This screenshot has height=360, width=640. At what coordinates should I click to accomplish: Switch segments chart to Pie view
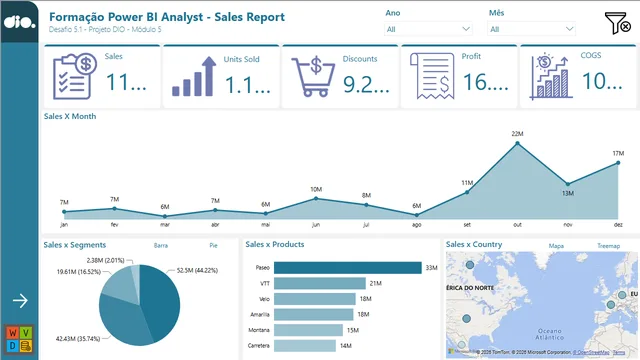coord(213,245)
